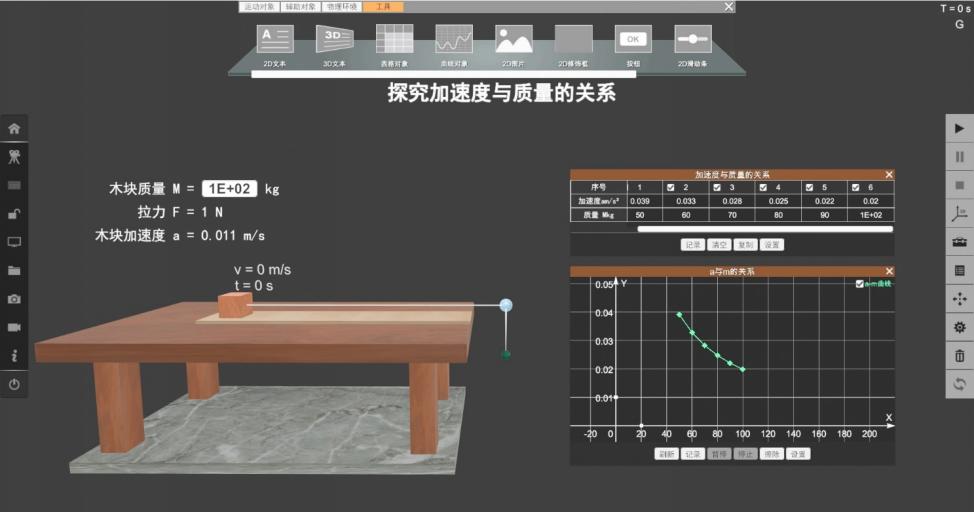Uncheck column 6 checkbox in data table
The height and width of the screenshot is (513, 974).
(855, 187)
